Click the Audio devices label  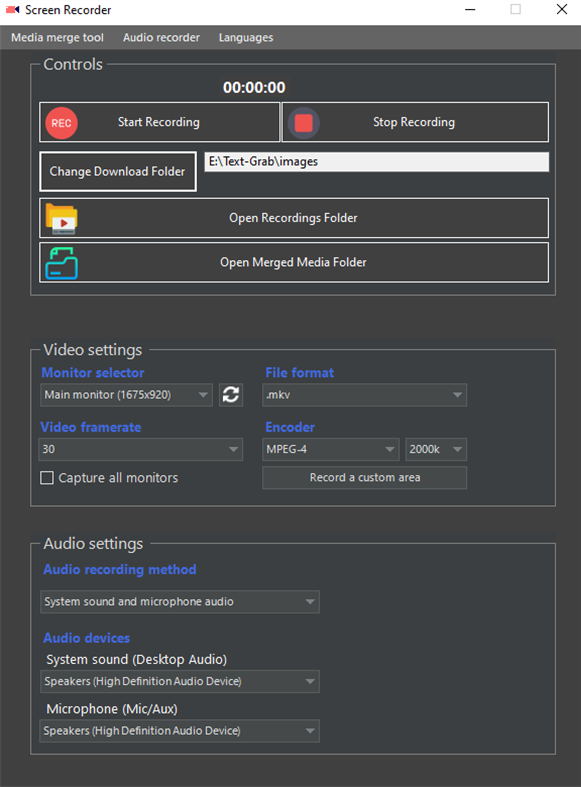pos(87,638)
